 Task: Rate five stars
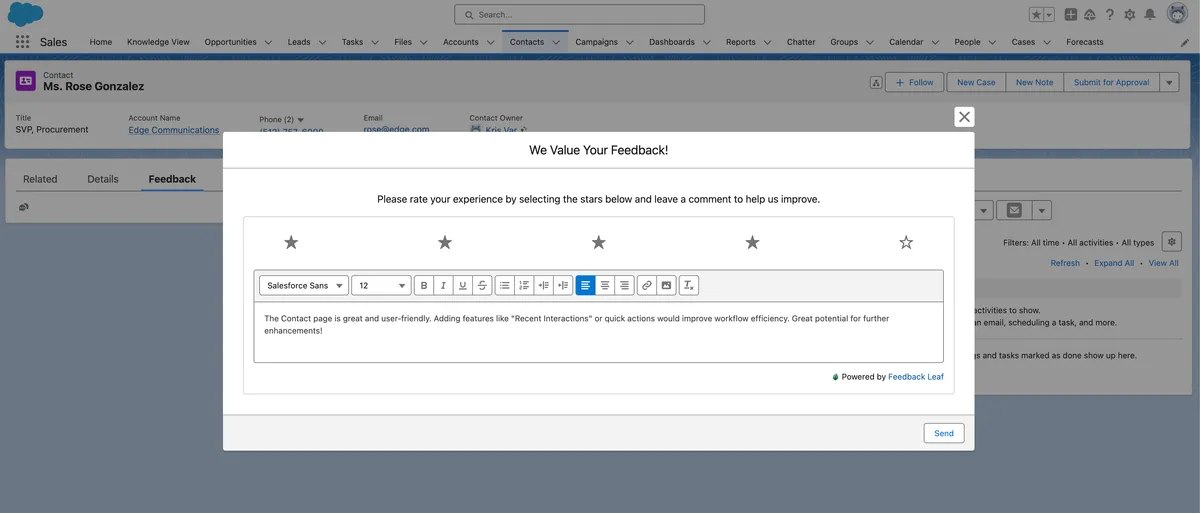pos(906,242)
